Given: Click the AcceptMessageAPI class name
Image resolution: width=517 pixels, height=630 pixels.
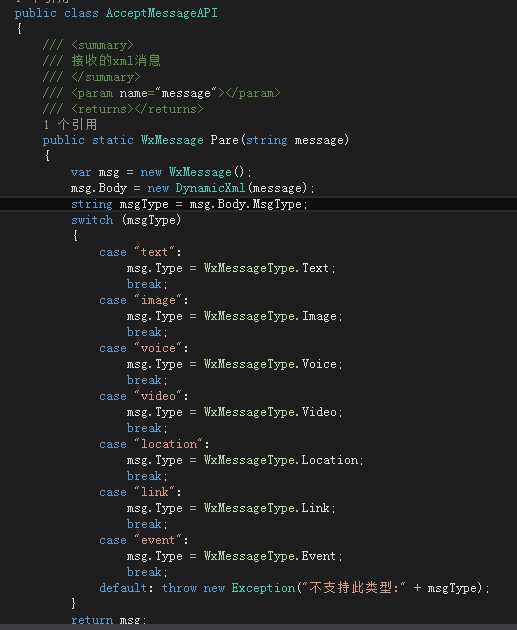Looking at the screenshot, I should coord(162,13).
